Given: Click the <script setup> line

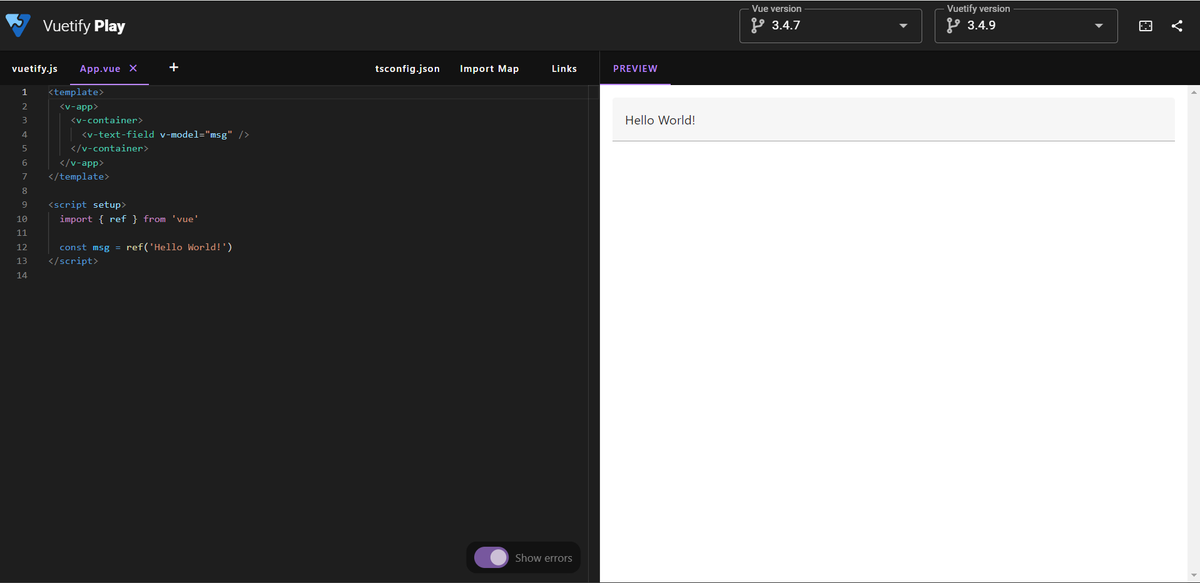Looking at the screenshot, I should (87, 204).
